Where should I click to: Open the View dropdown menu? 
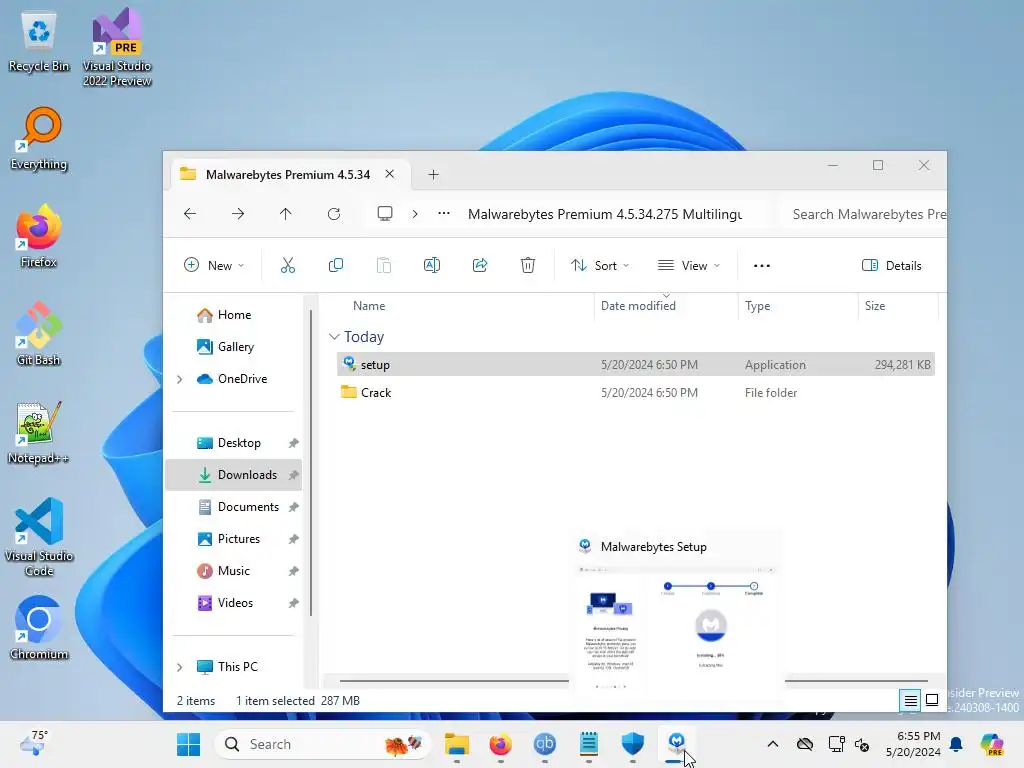[x=689, y=265]
